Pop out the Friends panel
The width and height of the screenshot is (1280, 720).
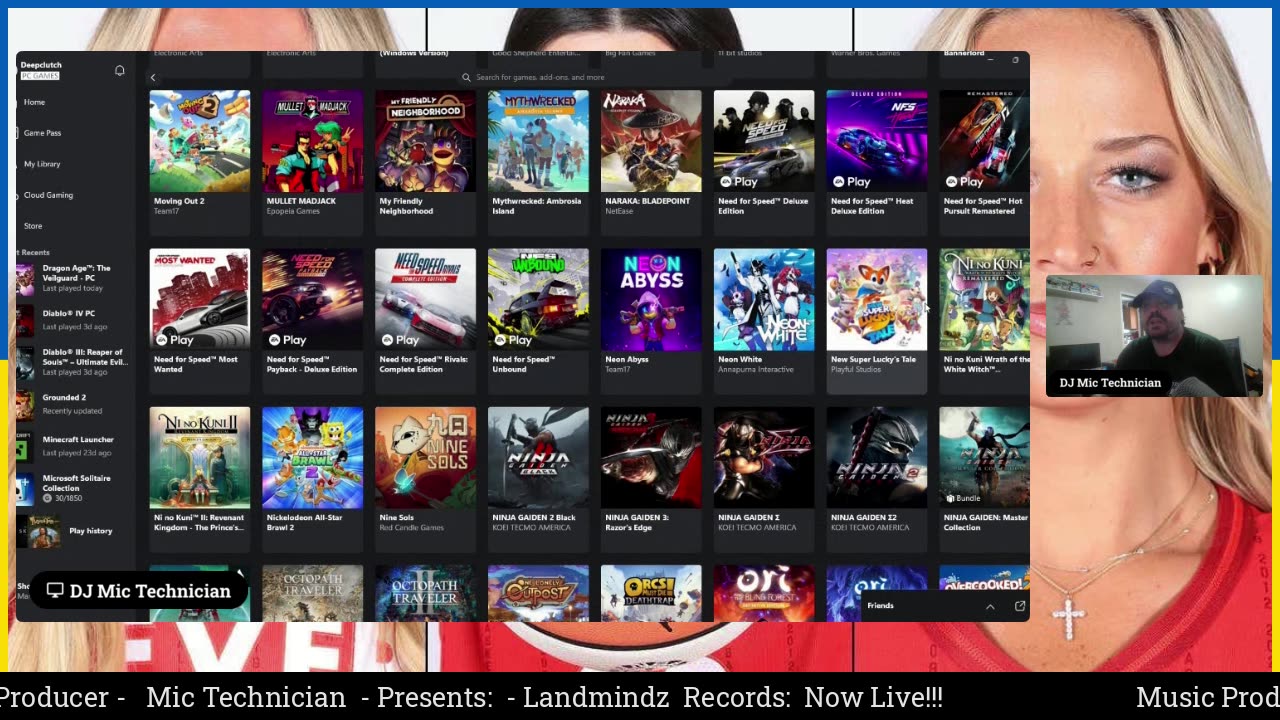1019,606
